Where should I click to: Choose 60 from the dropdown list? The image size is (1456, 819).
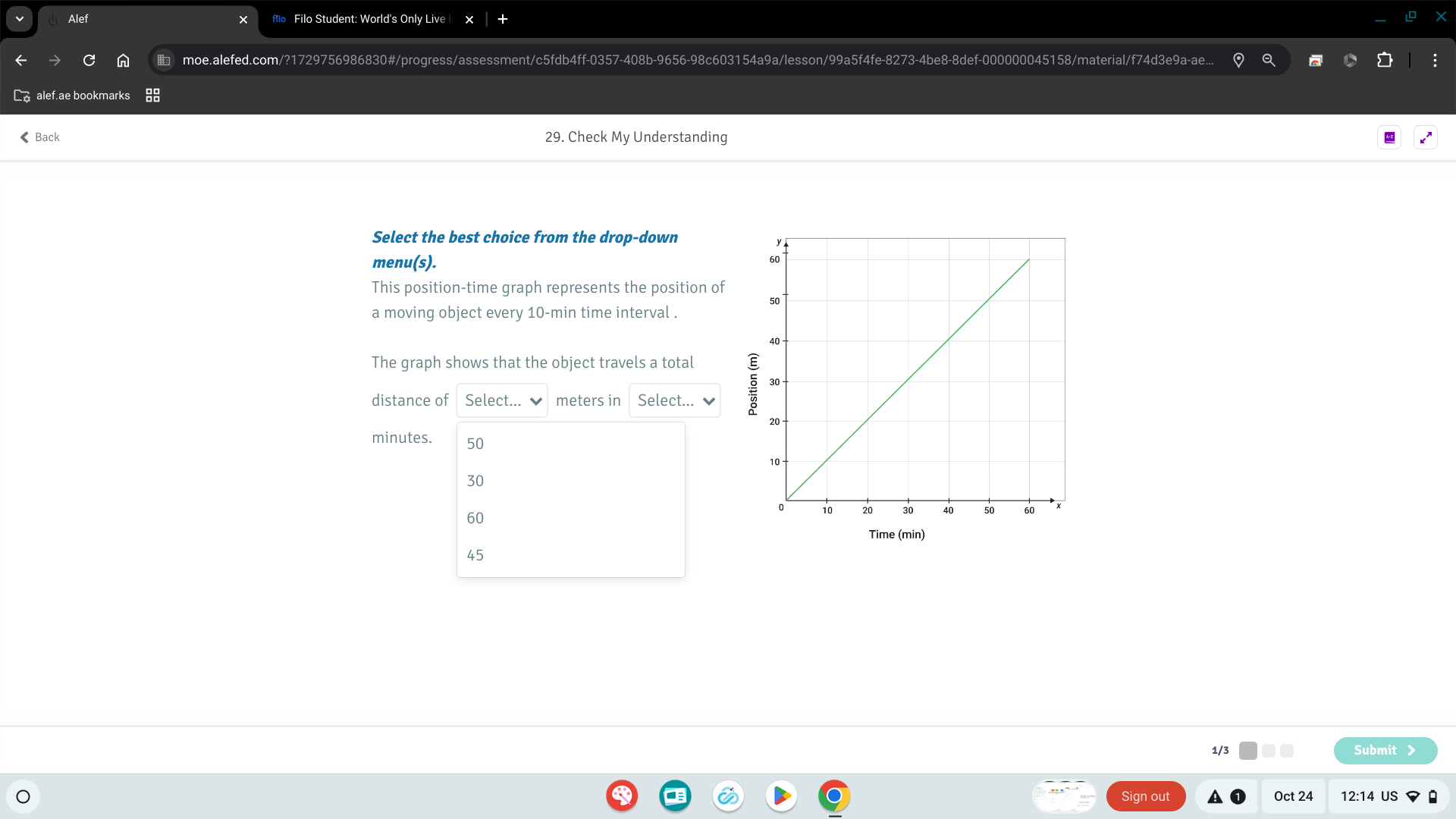(x=475, y=518)
